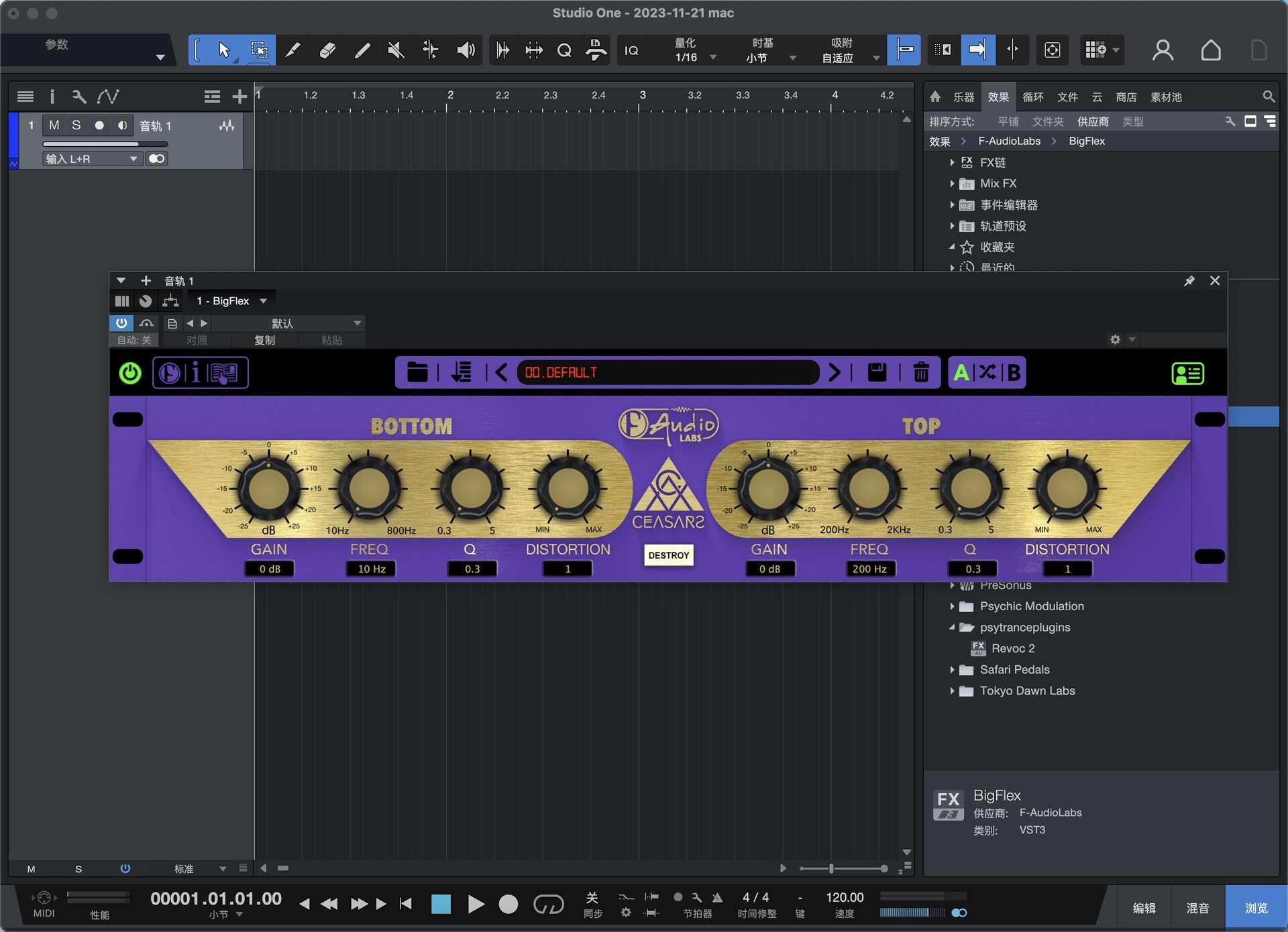Screen dimensions: 1288x932
Task: Click the green ID card icon
Action: pyautogui.click(x=1187, y=373)
